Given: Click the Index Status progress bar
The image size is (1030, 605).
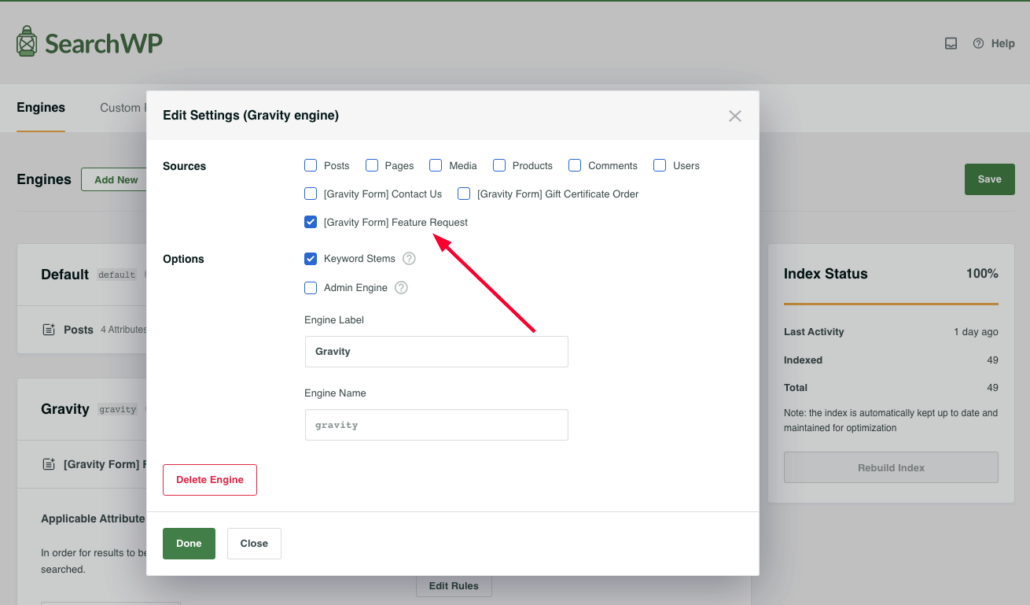Looking at the screenshot, I should click(x=891, y=304).
